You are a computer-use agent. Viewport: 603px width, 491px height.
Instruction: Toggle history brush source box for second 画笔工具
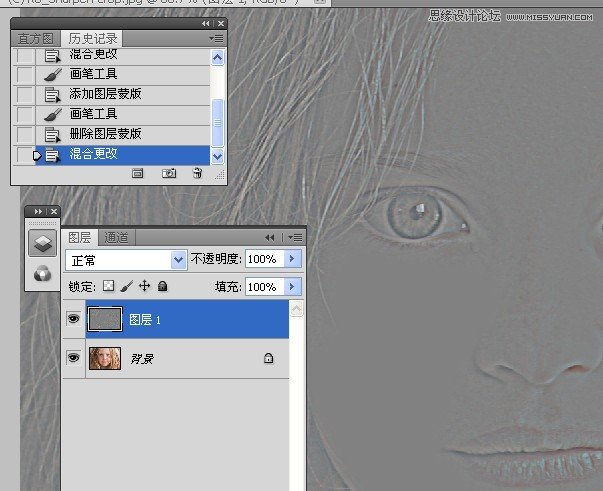coord(25,114)
